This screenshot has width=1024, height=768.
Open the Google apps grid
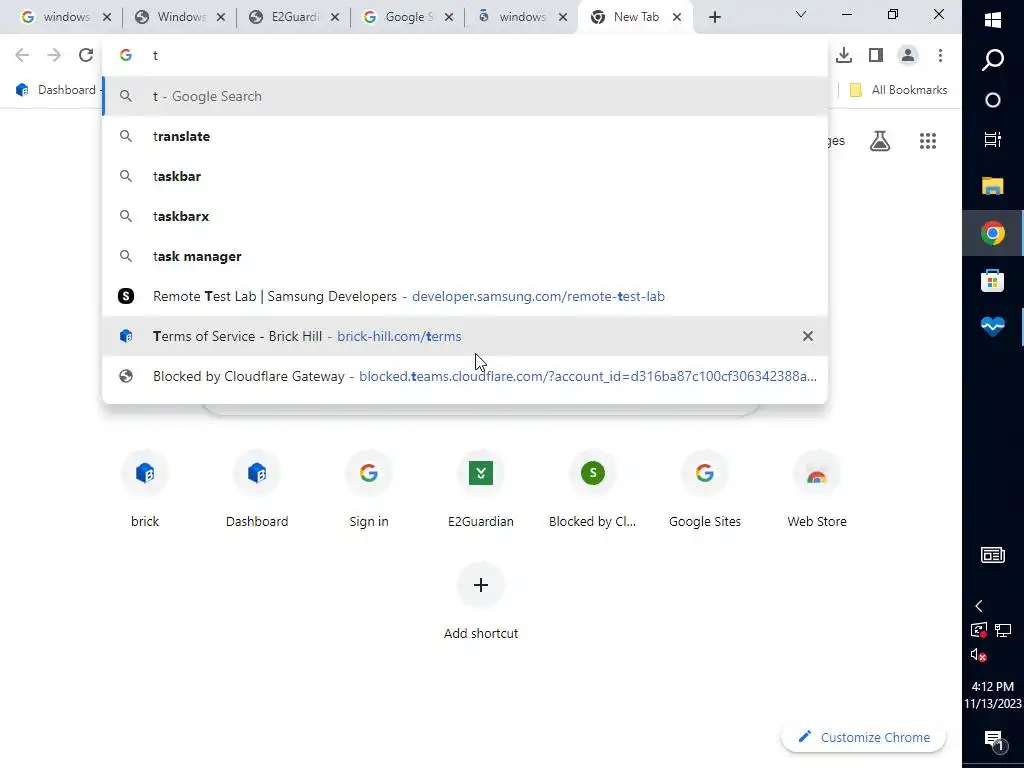pos(928,141)
